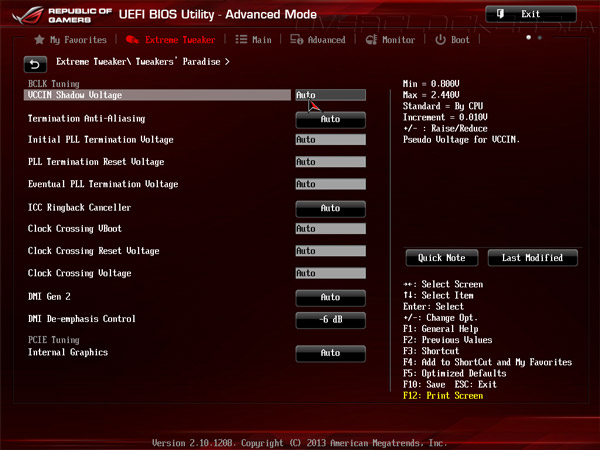600x450 pixels.
Task: Click the Exit button
Action: [x=531, y=14]
